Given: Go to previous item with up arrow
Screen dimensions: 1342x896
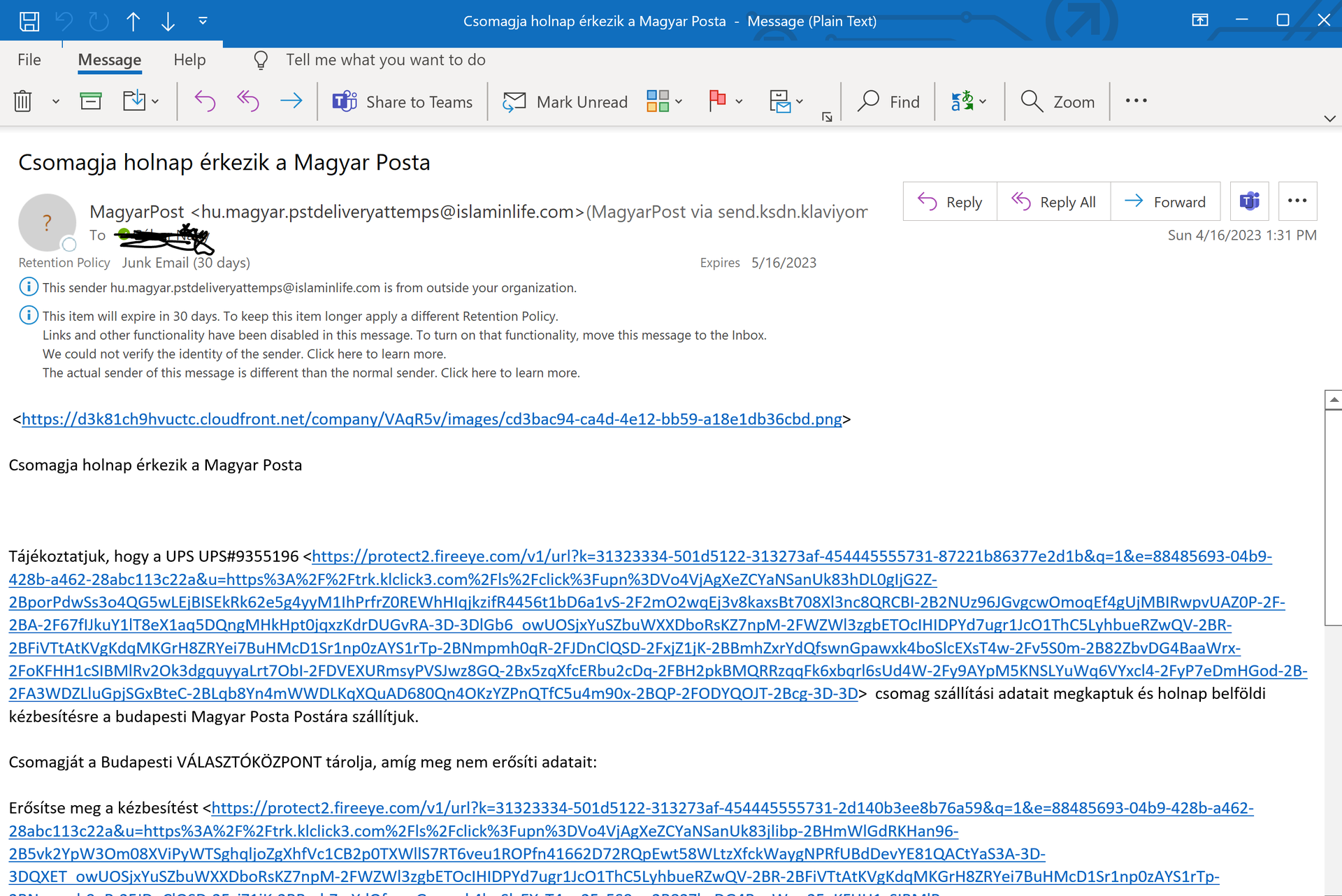Looking at the screenshot, I should (133, 21).
